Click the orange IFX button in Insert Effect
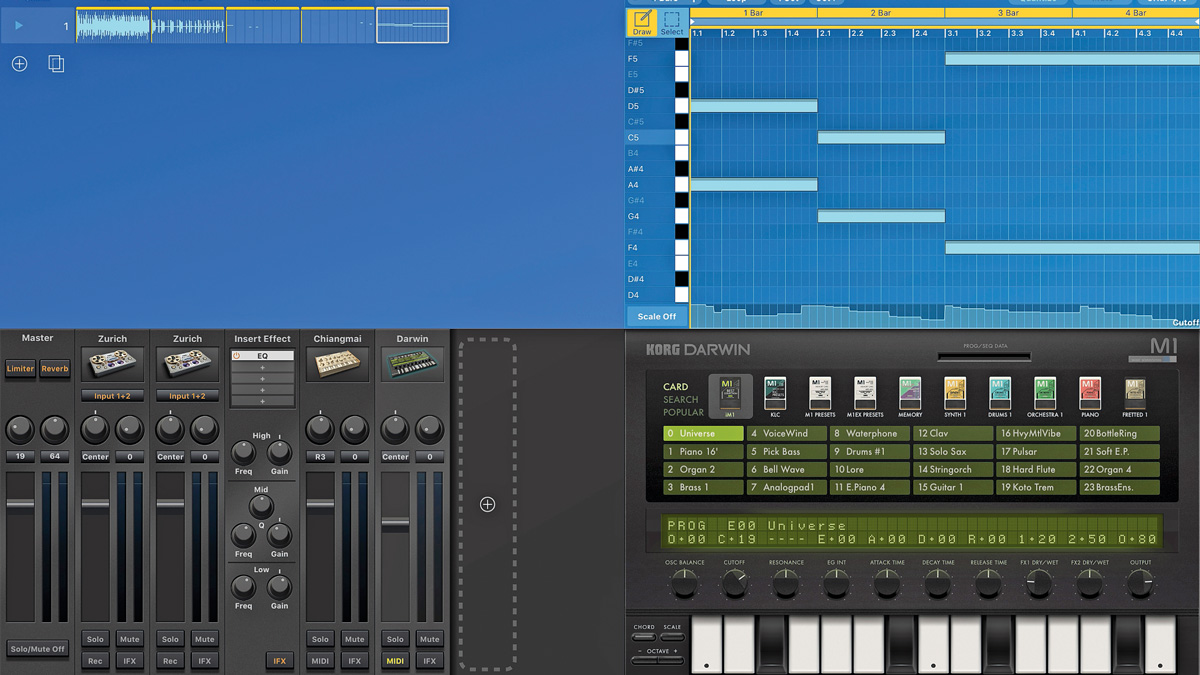 (280, 661)
